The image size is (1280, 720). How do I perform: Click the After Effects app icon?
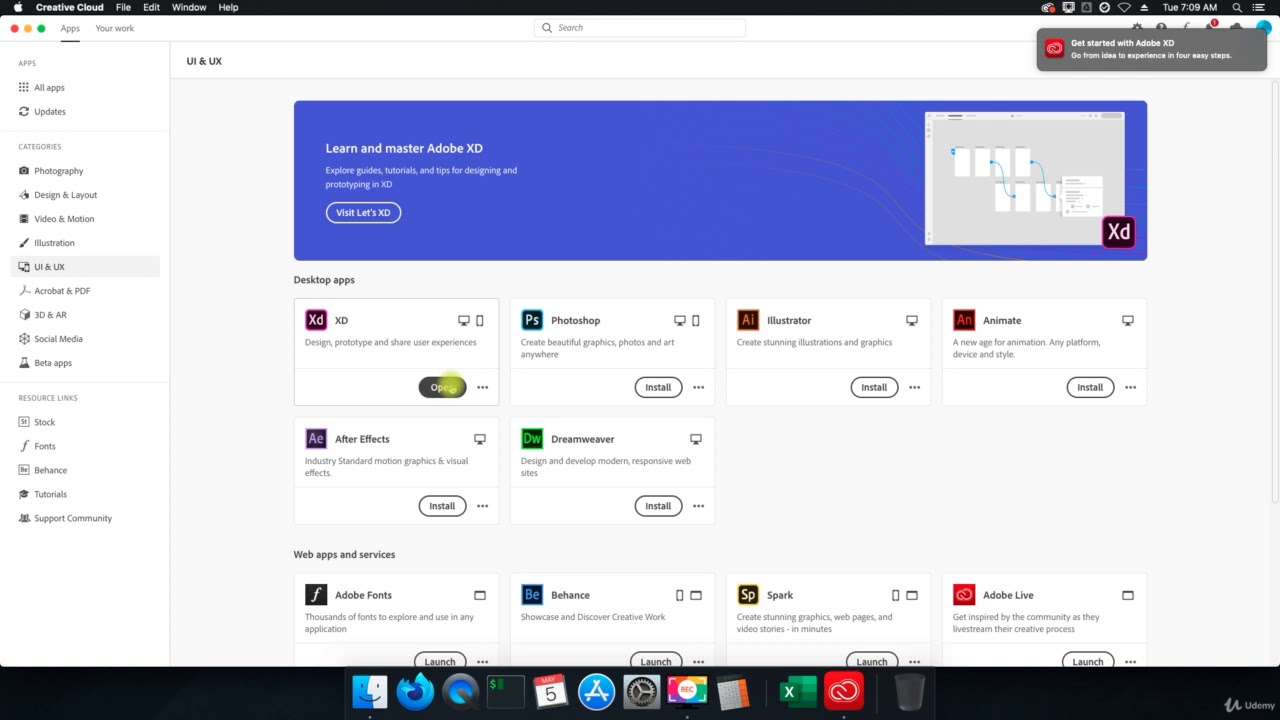click(316, 439)
